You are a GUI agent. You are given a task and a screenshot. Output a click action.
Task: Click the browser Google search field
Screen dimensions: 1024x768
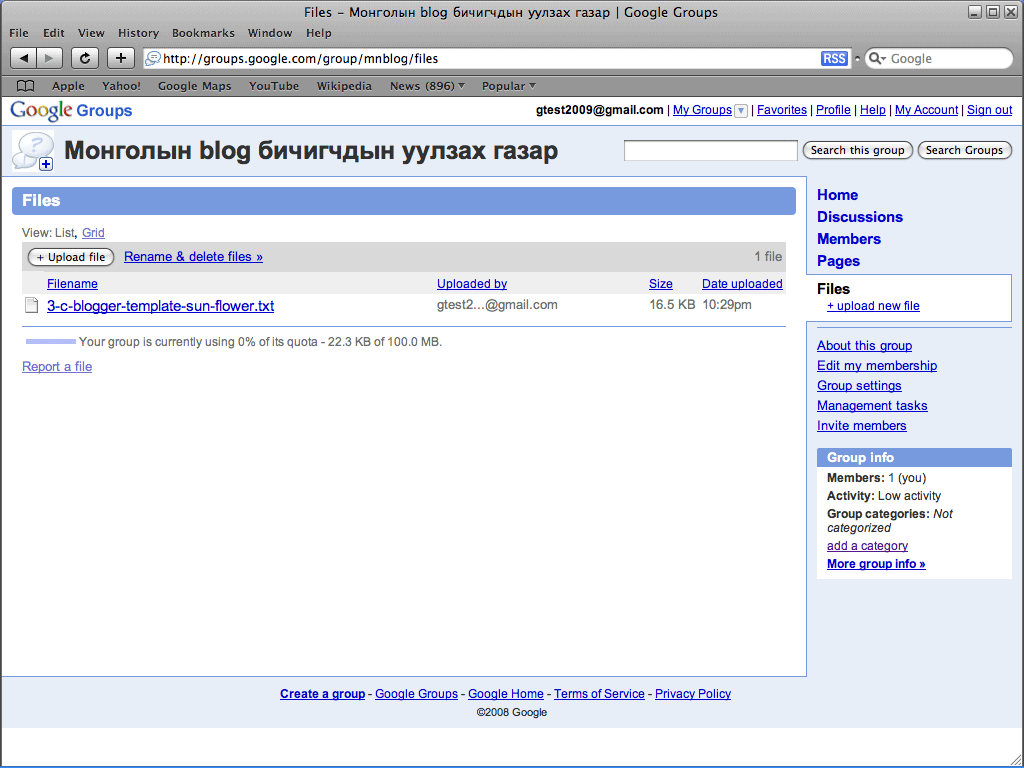[939, 58]
